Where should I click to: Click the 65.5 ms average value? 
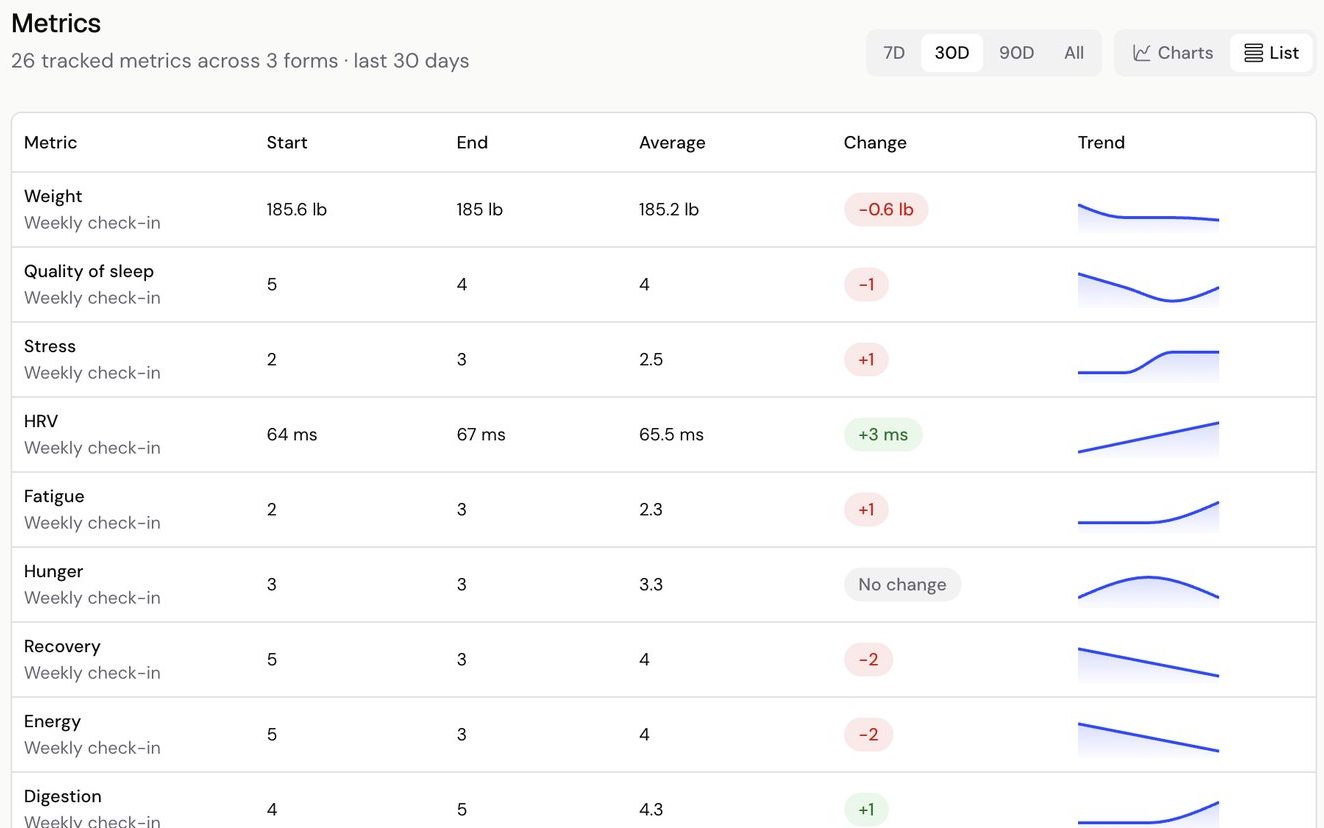(671, 435)
